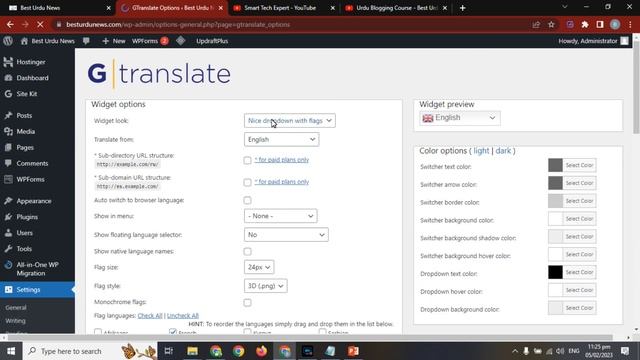640x360 pixels.
Task: Click the Windows Start button
Action: click(x=11, y=351)
